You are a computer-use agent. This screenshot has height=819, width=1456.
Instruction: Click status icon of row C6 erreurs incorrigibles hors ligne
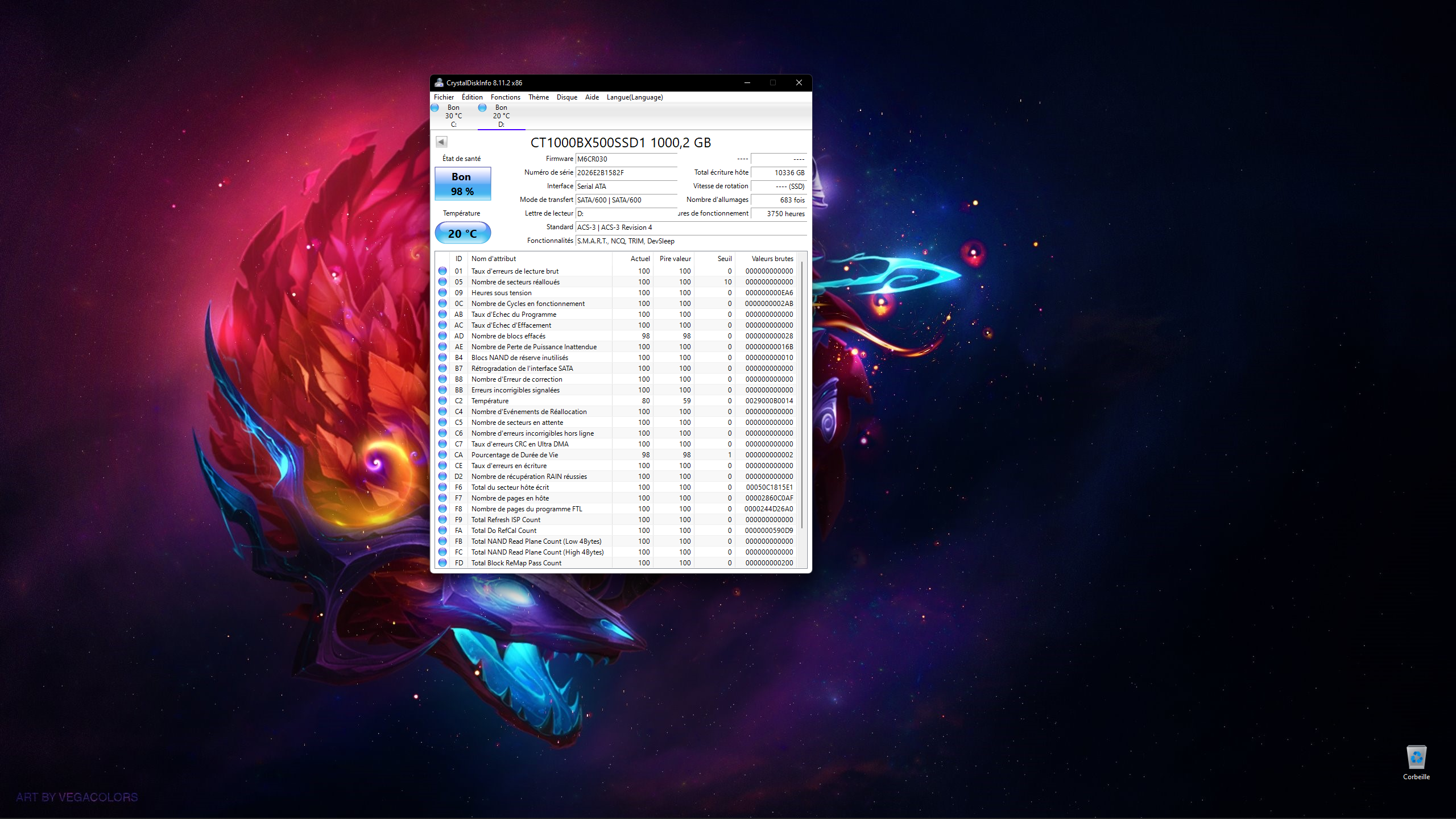click(x=442, y=433)
